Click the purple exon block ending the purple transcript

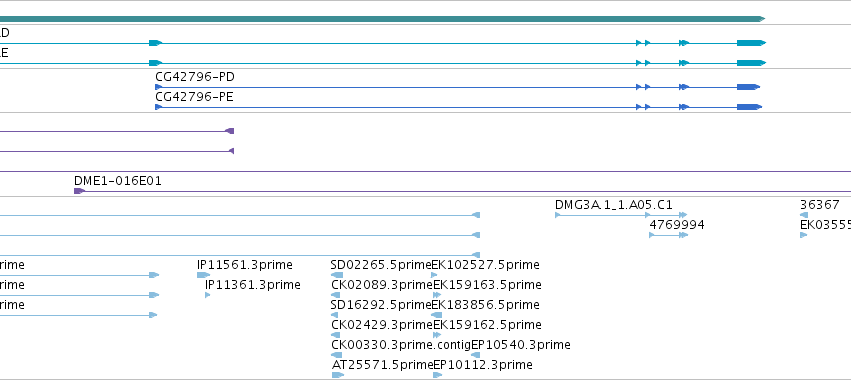pyautogui.click(x=230, y=131)
